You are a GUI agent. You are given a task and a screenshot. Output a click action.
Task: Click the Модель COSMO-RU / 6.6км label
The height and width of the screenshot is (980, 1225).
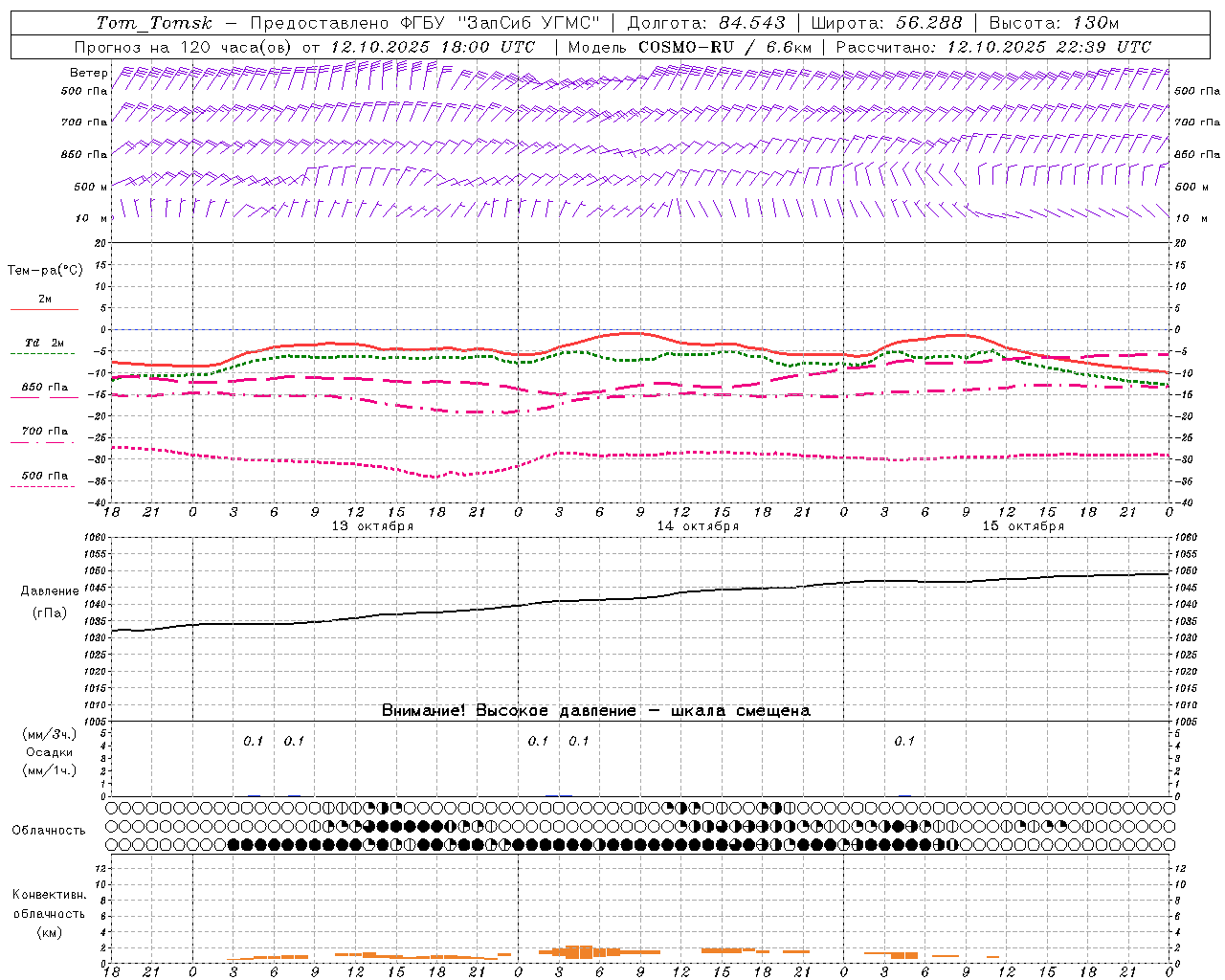(690, 47)
